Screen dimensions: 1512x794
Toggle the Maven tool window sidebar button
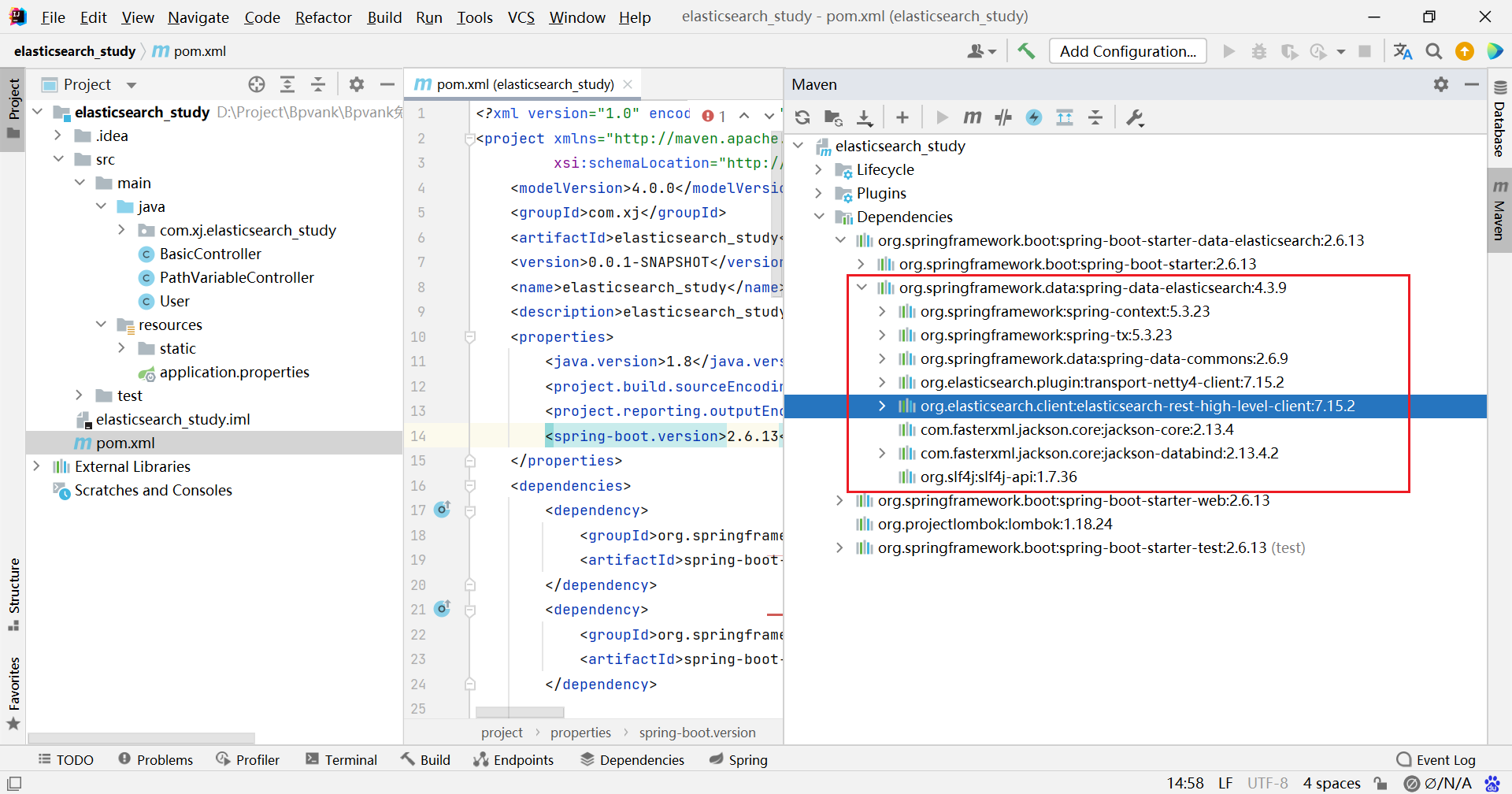click(1499, 213)
